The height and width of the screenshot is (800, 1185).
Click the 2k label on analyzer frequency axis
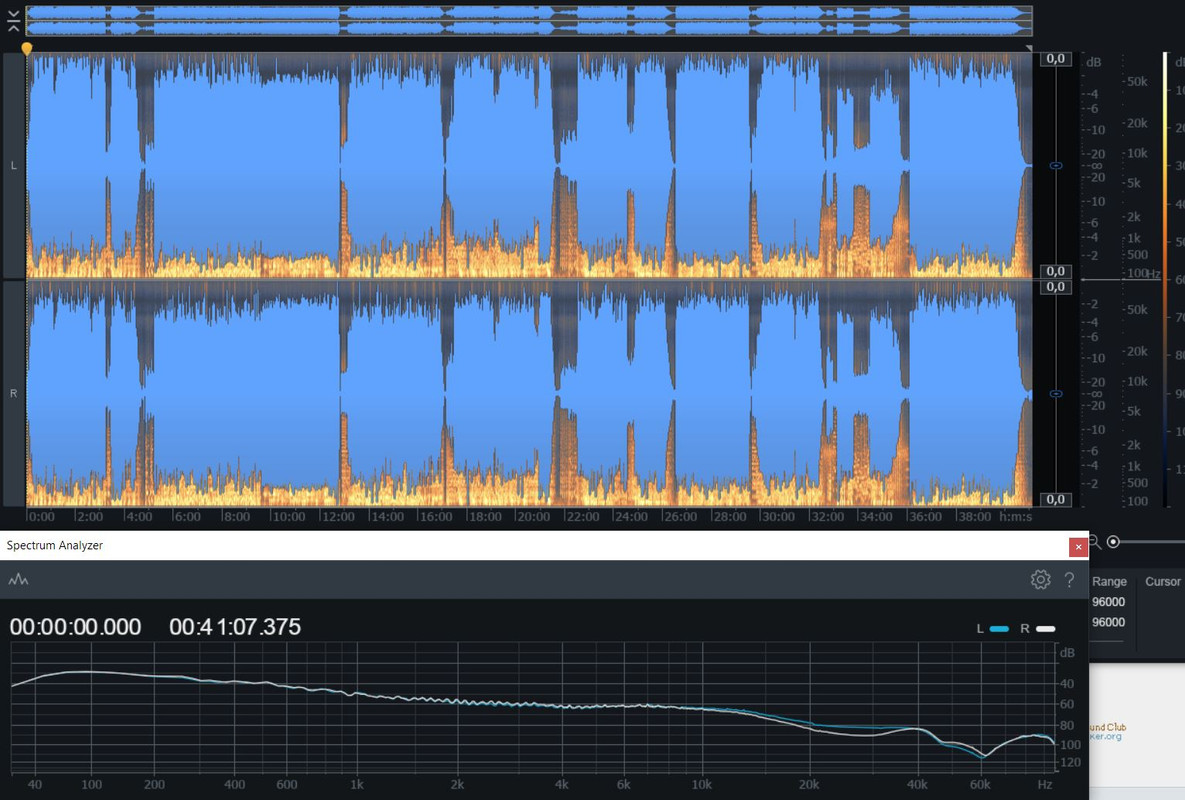[457, 785]
